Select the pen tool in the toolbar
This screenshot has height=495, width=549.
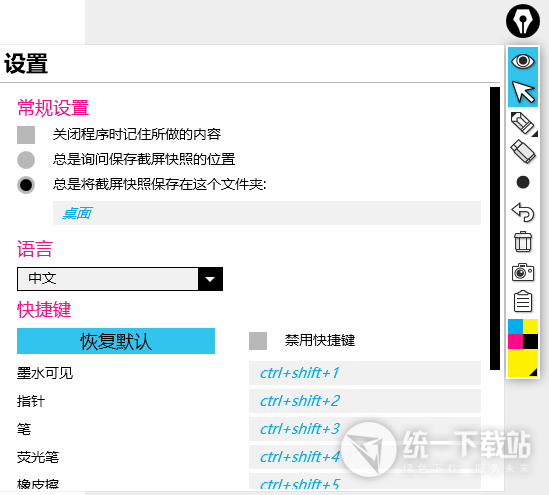click(x=523, y=123)
